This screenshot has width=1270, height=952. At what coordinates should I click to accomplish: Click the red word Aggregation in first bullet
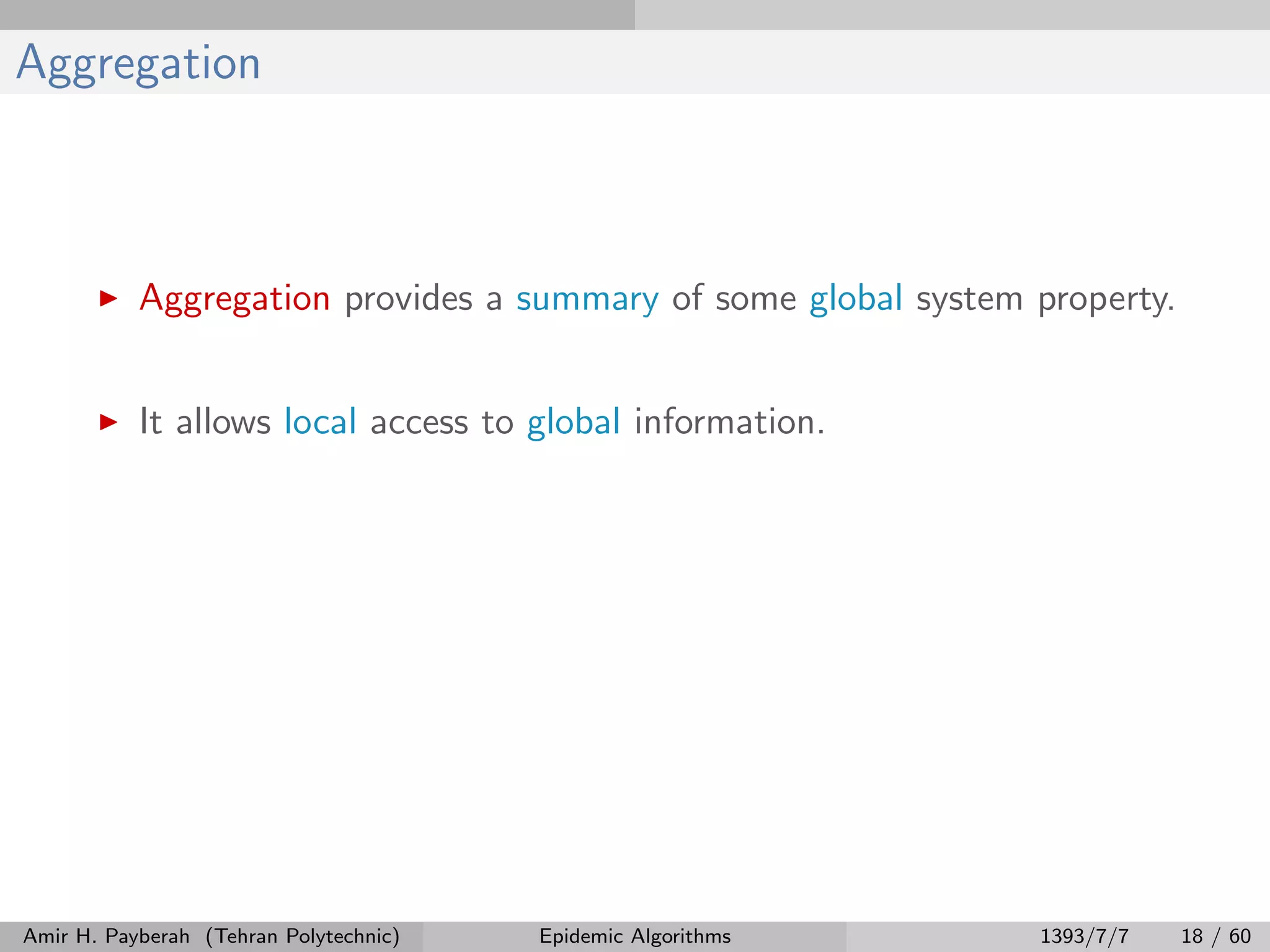pos(235,299)
